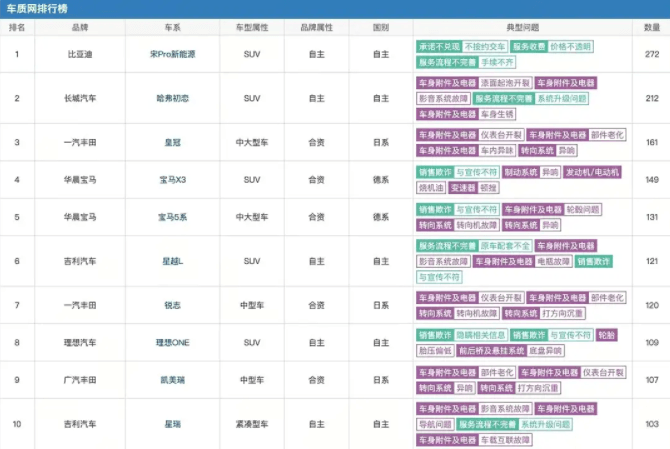Viewport: 670px width, 449px height.
Task: Click the 车质网排行榜 title bar
Action: (335, 9)
